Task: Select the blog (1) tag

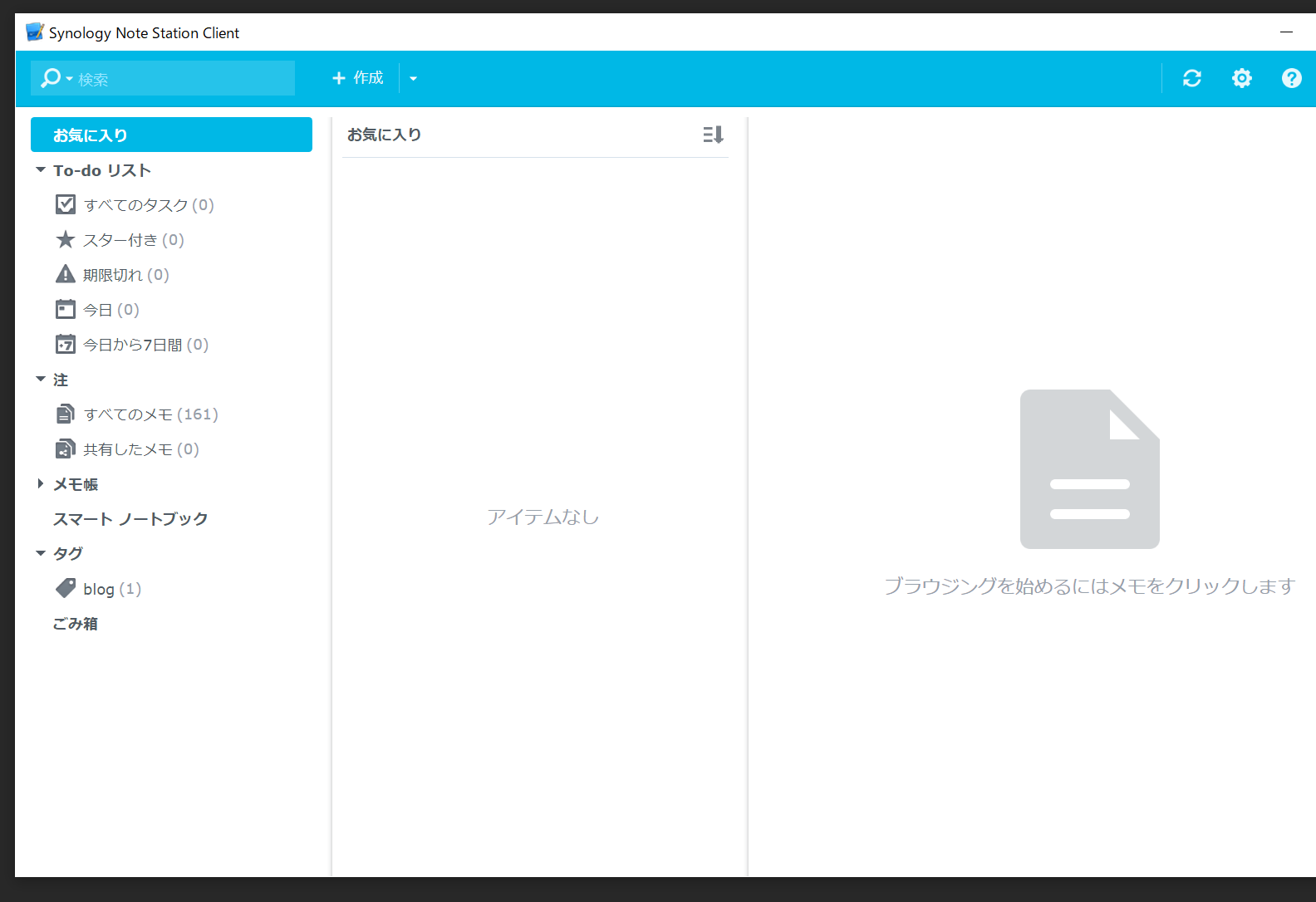Action: point(112,589)
